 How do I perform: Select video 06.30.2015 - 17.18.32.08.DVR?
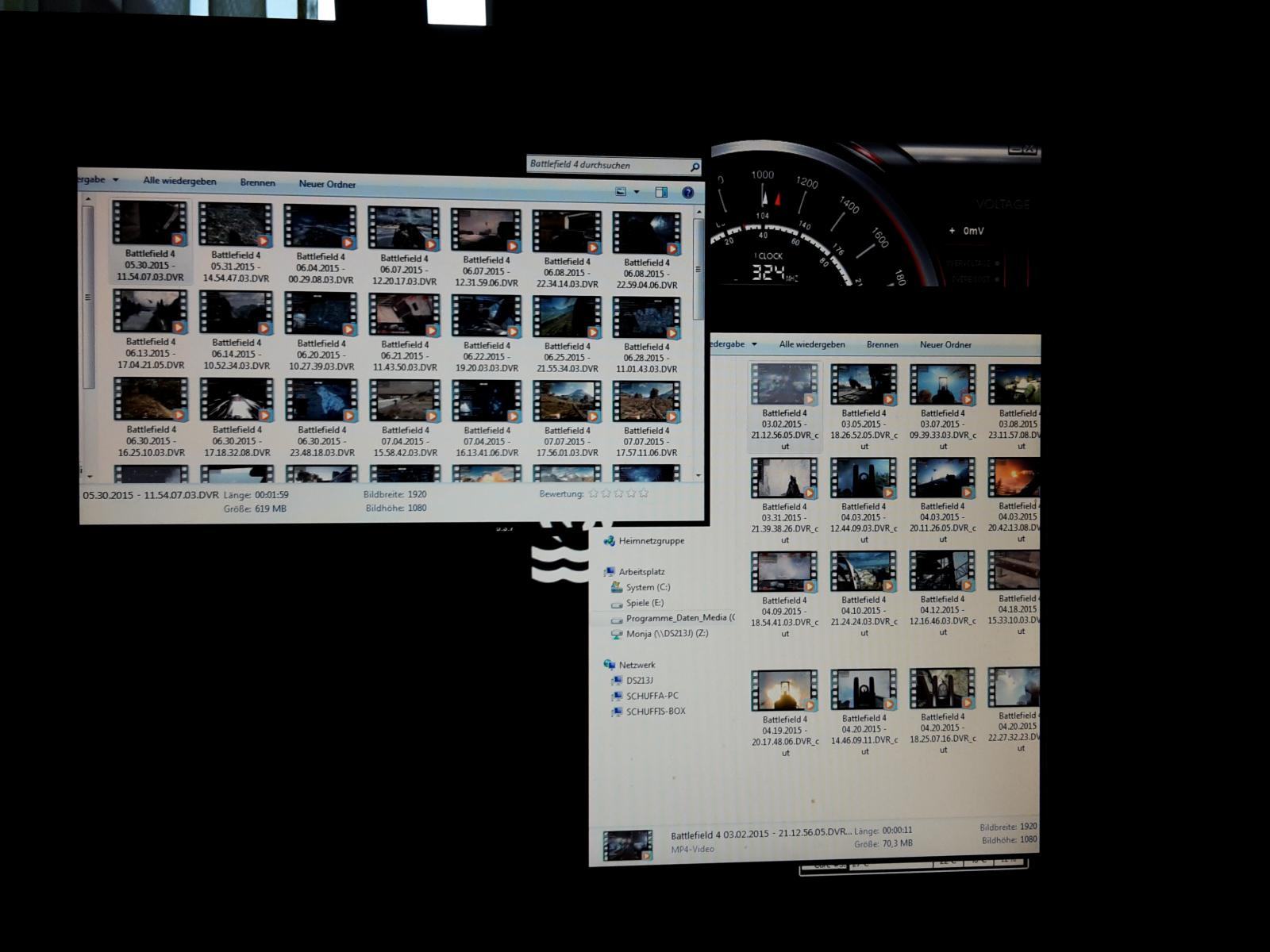pyautogui.click(x=237, y=418)
